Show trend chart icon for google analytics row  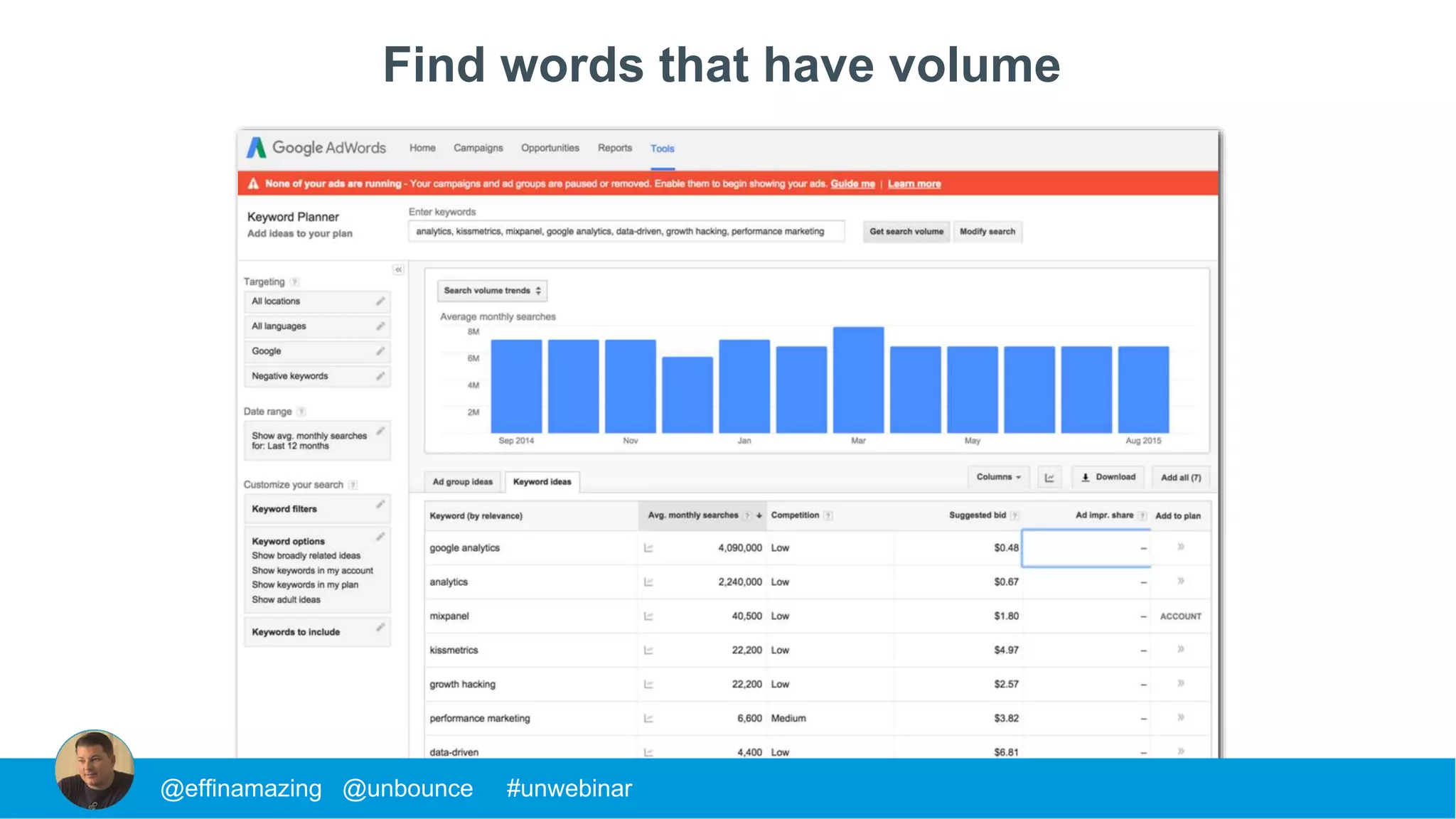[648, 548]
